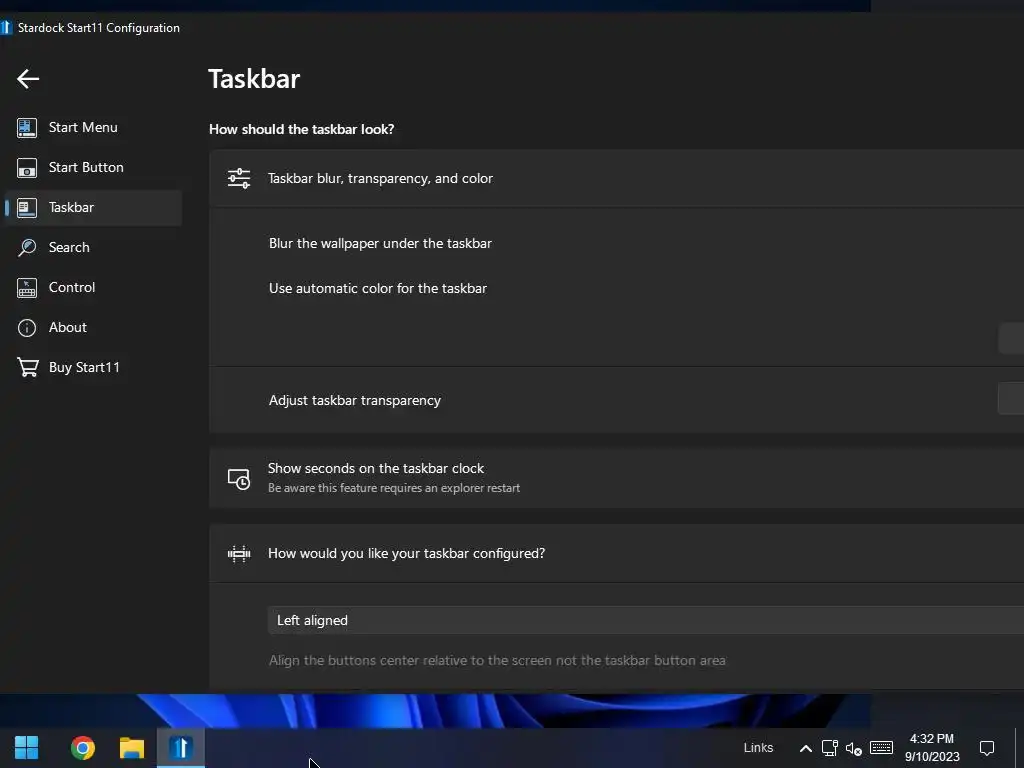Open the Start Menu settings section

[x=93, y=128]
